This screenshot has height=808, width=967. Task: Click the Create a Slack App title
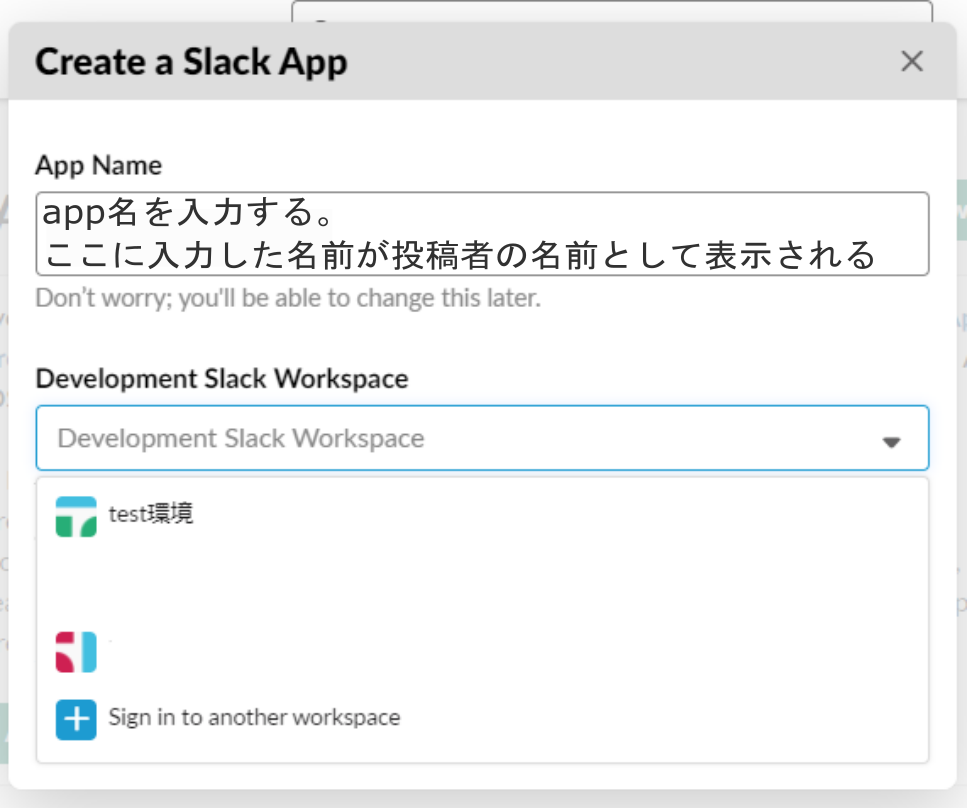click(x=191, y=62)
